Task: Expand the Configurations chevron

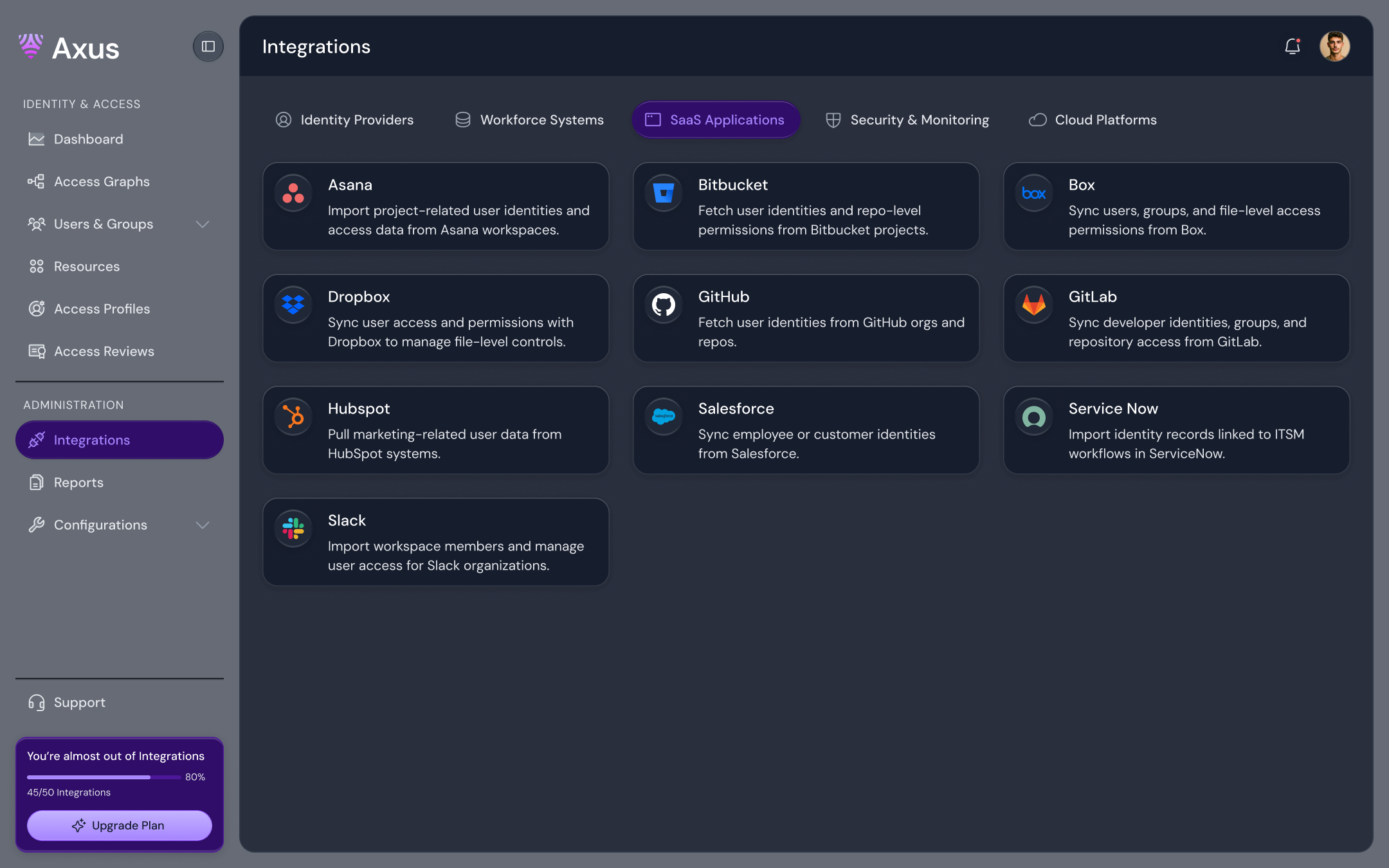Action: pyautogui.click(x=203, y=525)
